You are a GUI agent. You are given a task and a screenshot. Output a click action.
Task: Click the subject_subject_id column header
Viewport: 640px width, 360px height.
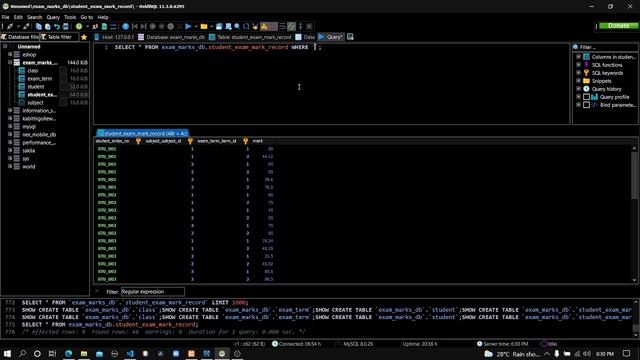(163, 141)
